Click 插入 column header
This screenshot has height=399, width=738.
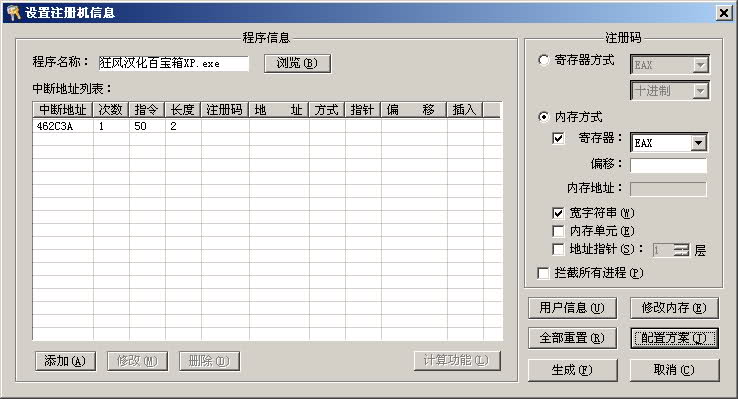point(465,110)
